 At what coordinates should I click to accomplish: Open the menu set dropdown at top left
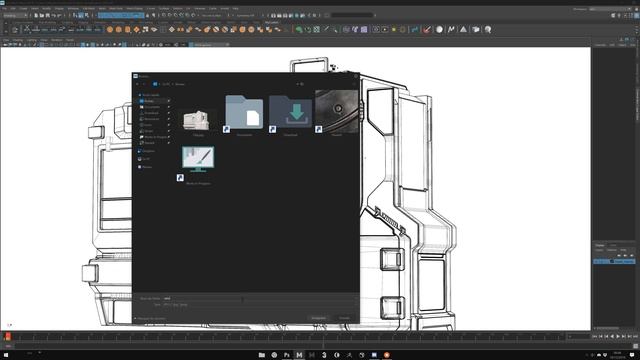(x=15, y=16)
